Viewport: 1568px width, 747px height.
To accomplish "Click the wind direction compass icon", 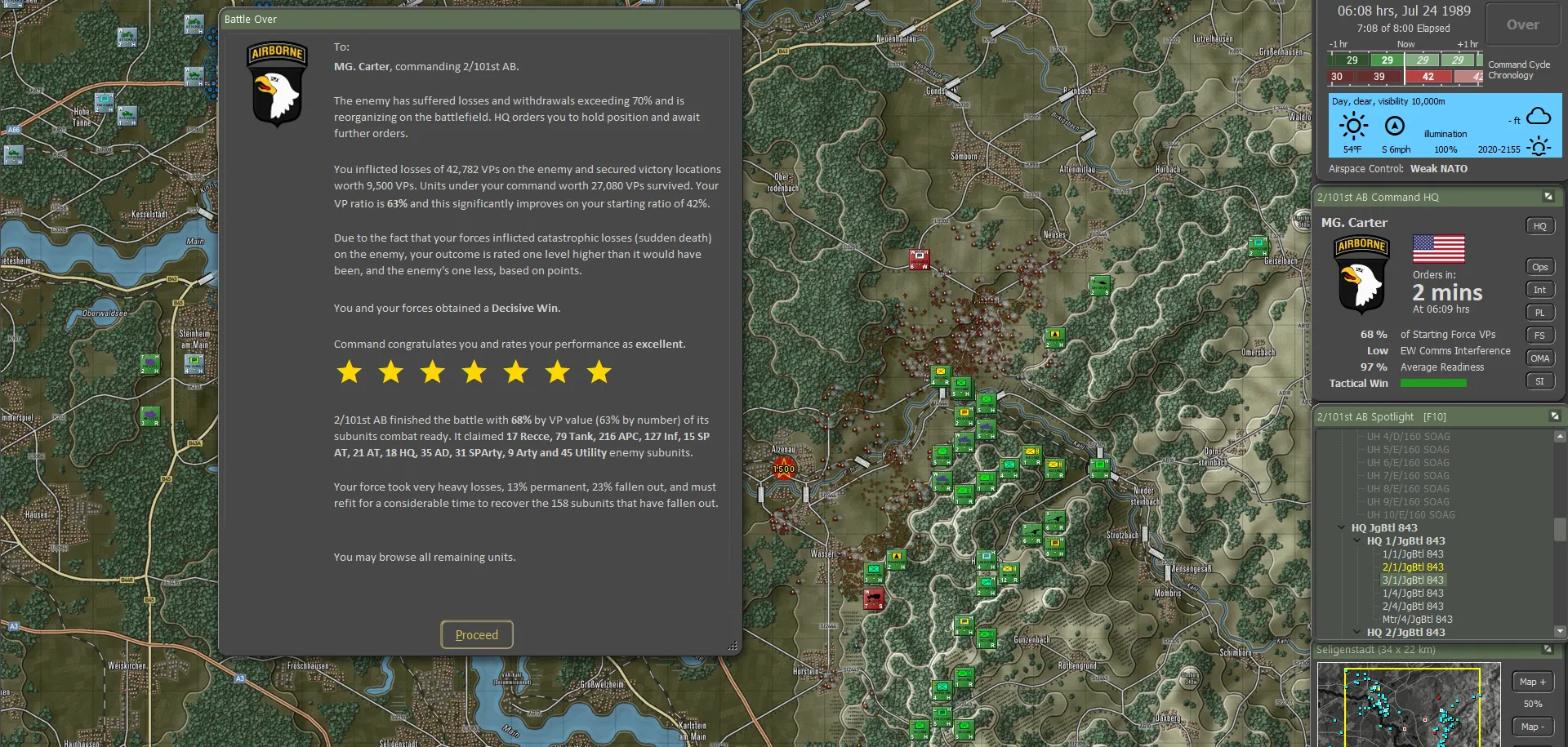I will click(x=1395, y=126).
